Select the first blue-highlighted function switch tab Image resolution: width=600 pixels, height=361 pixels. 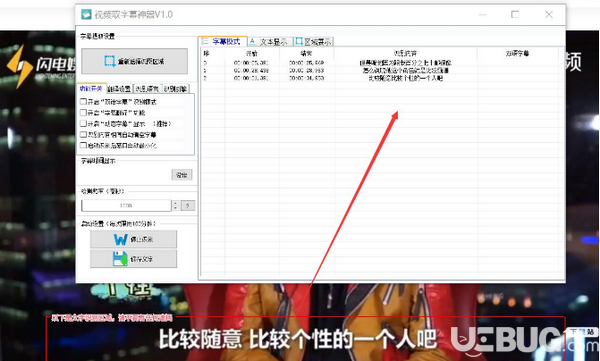tap(91, 88)
